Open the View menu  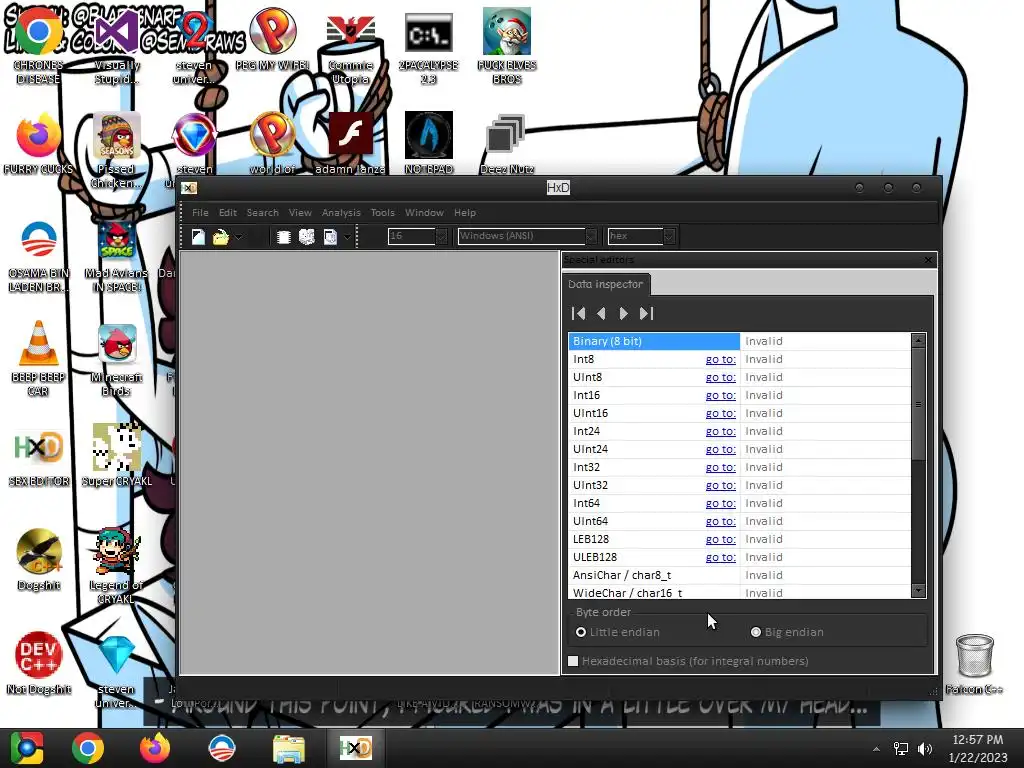click(300, 212)
